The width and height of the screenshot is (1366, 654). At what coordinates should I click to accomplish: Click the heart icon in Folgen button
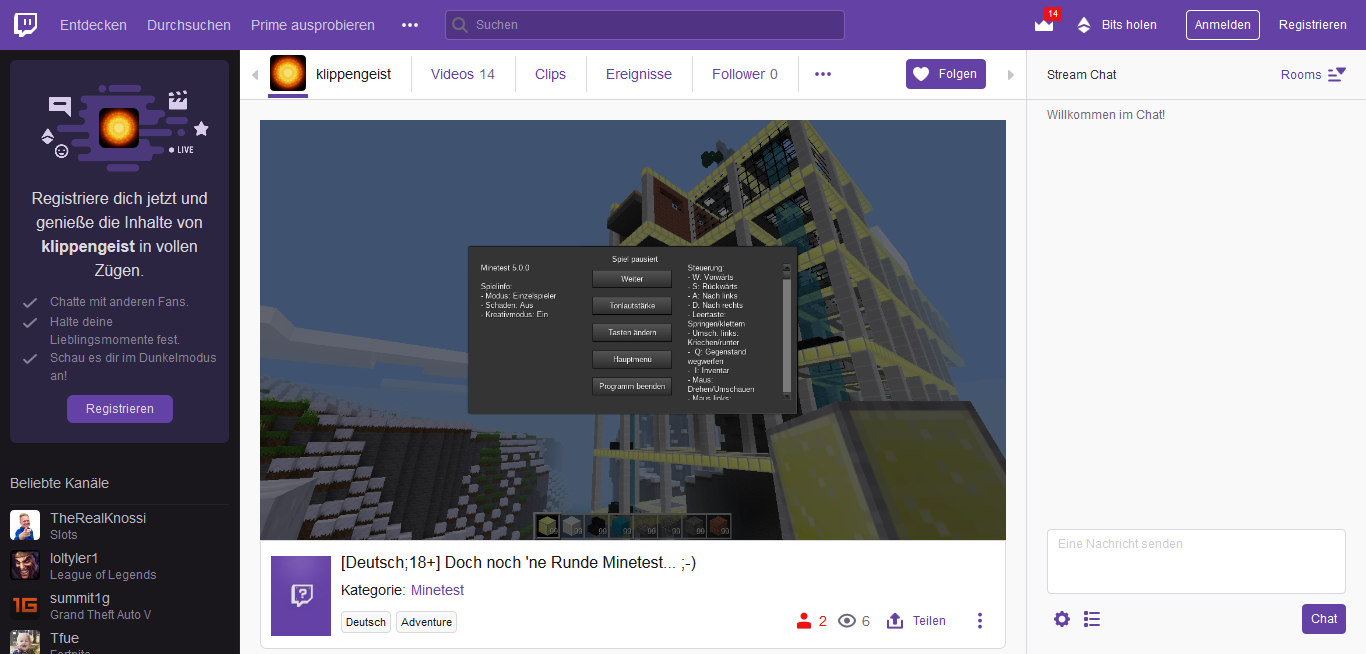tap(921, 74)
